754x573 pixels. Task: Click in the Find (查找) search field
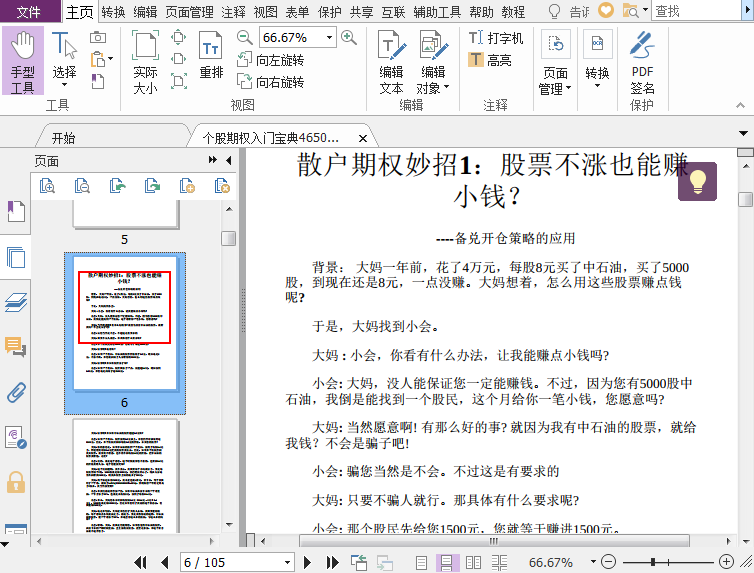696,11
